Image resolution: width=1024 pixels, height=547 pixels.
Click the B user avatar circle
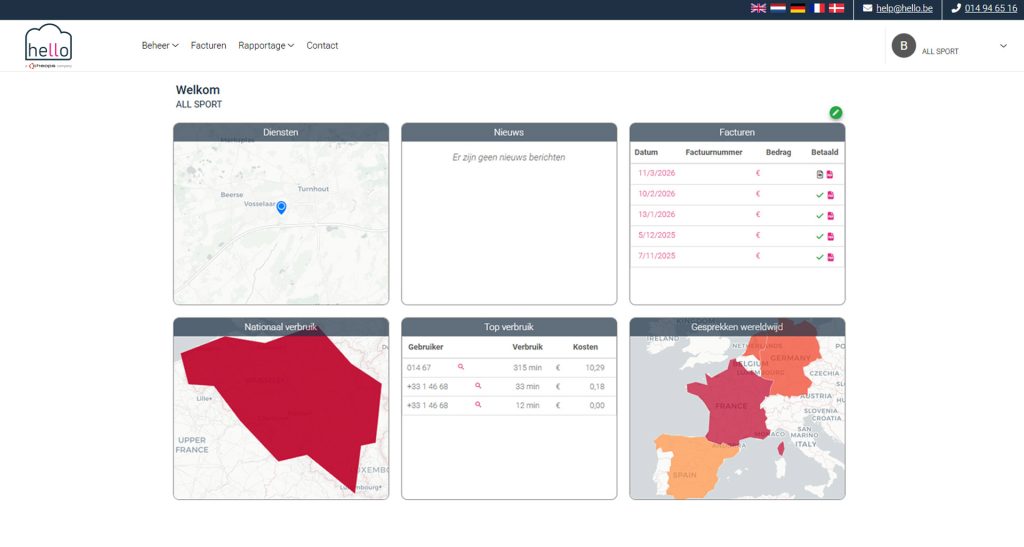[x=904, y=46]
